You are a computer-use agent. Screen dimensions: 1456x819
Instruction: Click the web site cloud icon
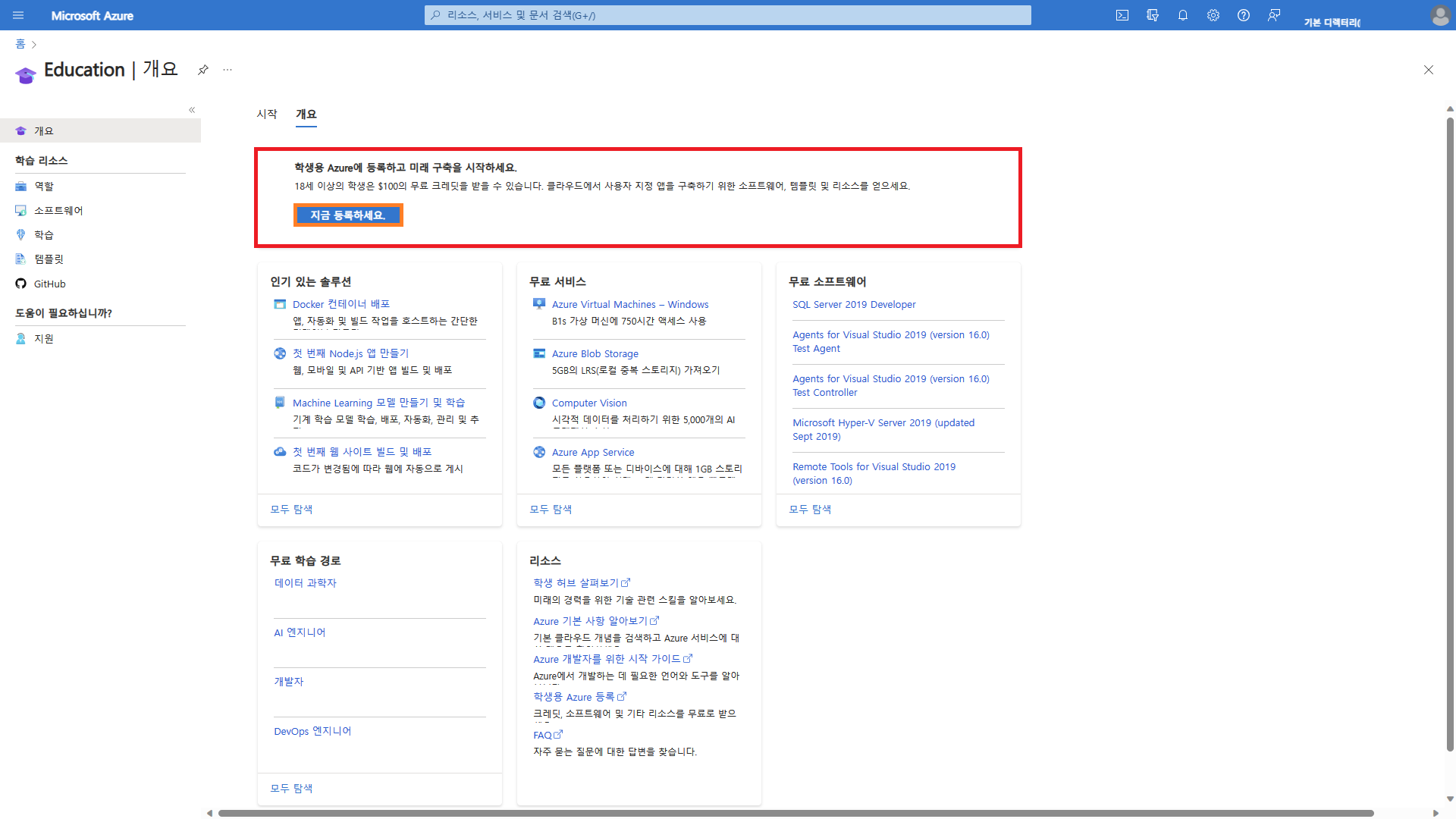point(280,452)
